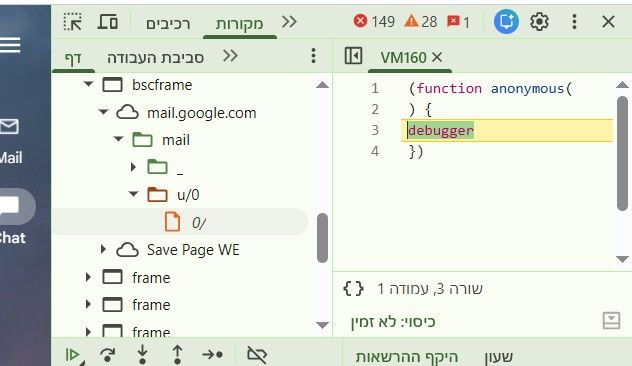The width and height of the screenshot is (632, 366).
Task: Collapse the bscframe tree node
Action: click(88, 84)
